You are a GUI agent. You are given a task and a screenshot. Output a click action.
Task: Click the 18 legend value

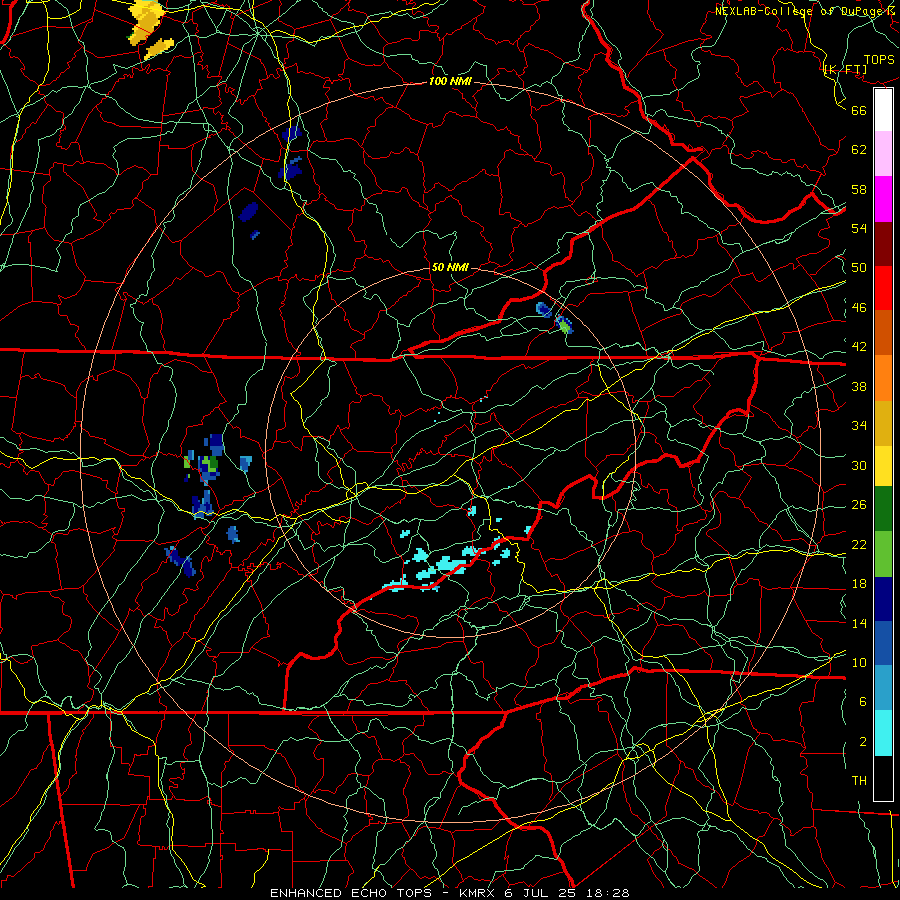[x=859, y=584]
